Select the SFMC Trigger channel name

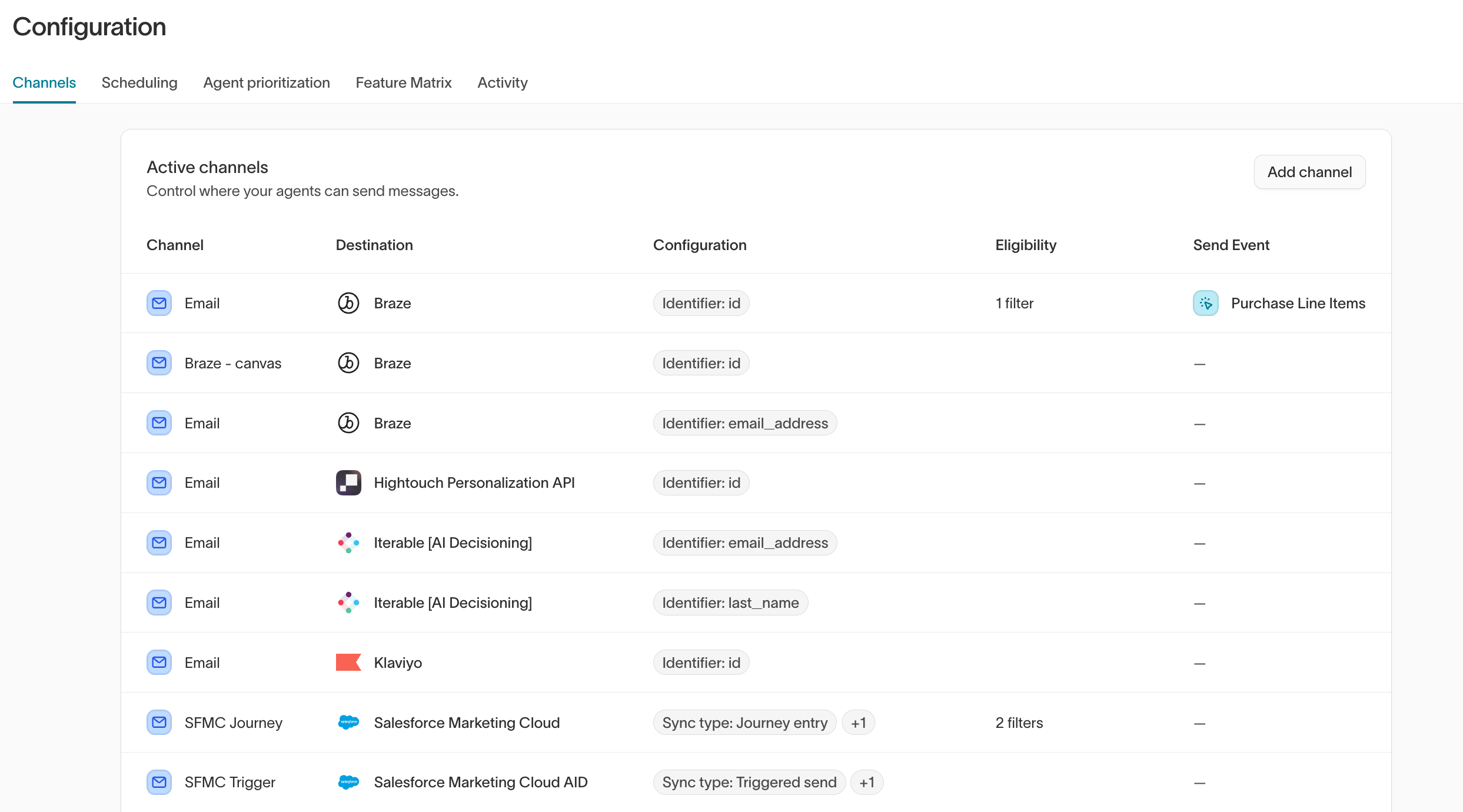coord(230,782)
